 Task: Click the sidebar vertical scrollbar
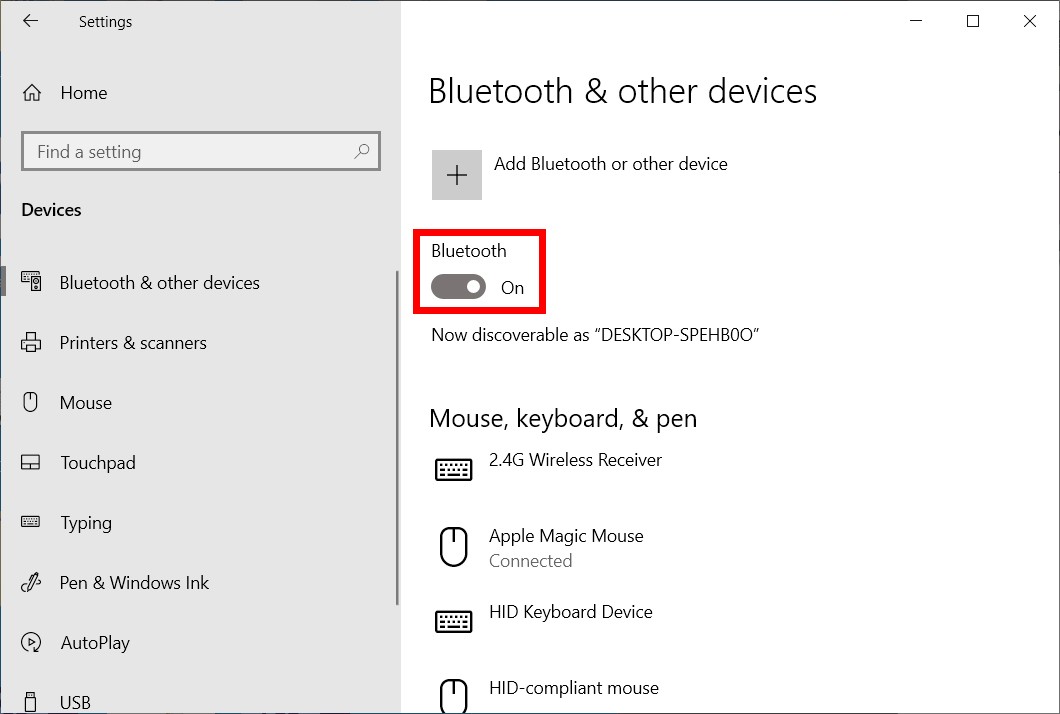pyautogui.click(x=397, y=440)
